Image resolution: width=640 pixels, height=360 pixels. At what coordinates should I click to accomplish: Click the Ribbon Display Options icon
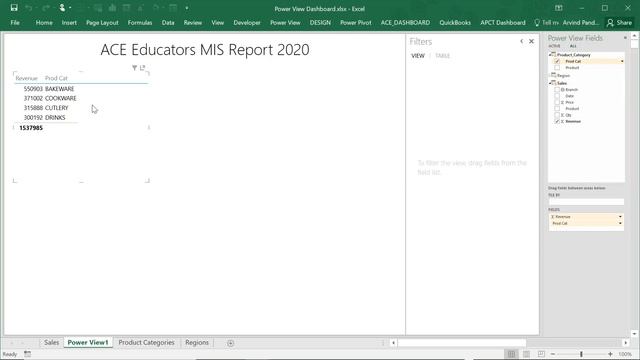pyautogui.click(x=559, y=8)
